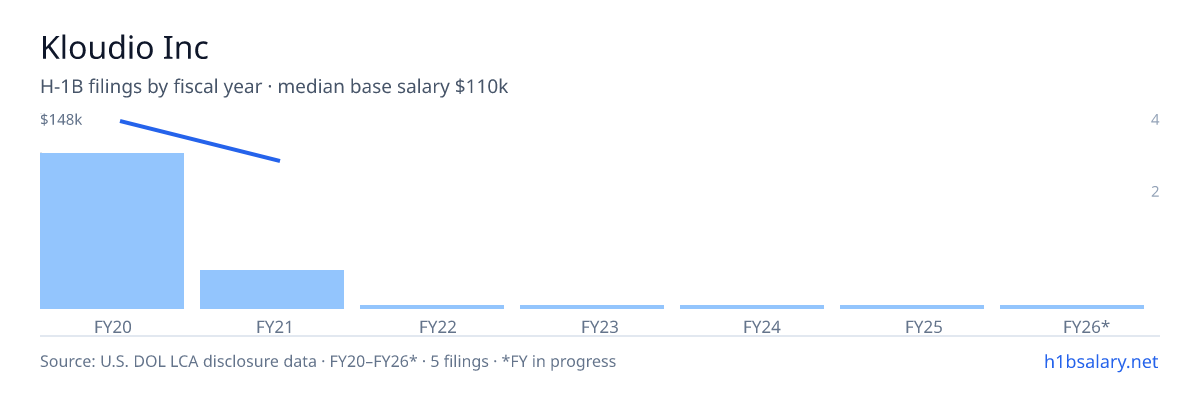Select the thin FY23 bar
This screenshot has height=400, width=1200.
coord(592,307)
